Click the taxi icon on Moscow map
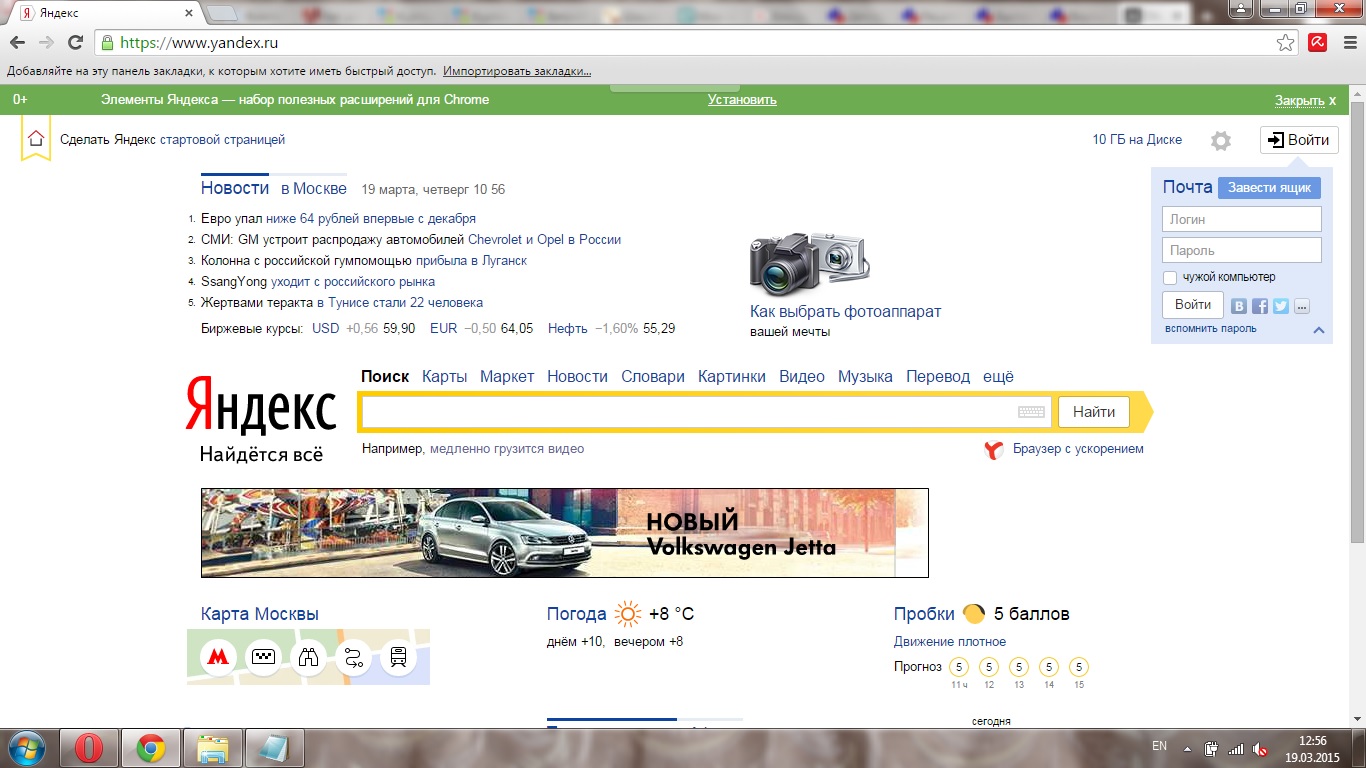The width and height of the screenshot is (1366, 768). point(263,657)
